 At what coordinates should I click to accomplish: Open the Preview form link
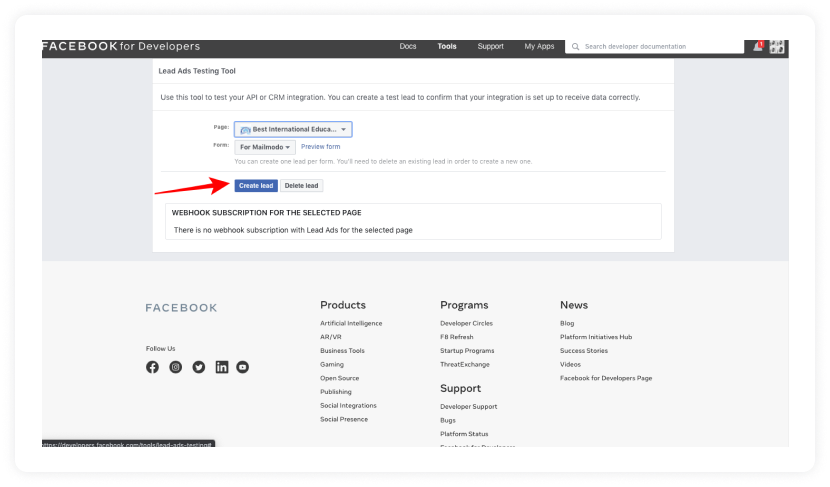[x=321, y=147]
